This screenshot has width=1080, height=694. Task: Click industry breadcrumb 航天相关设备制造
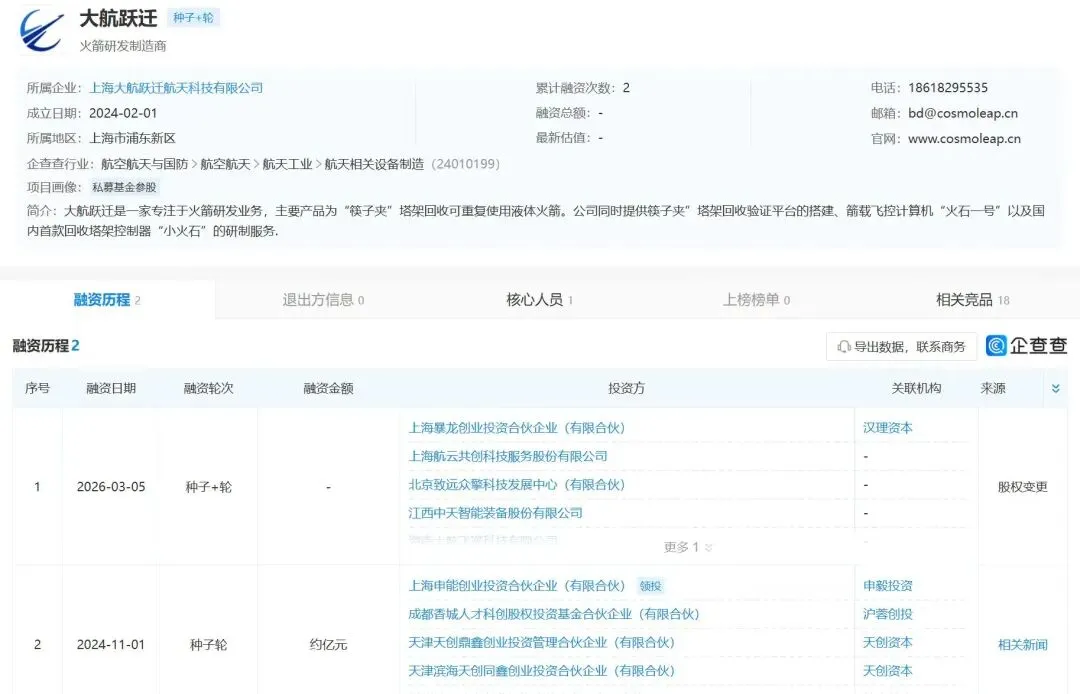374,164
